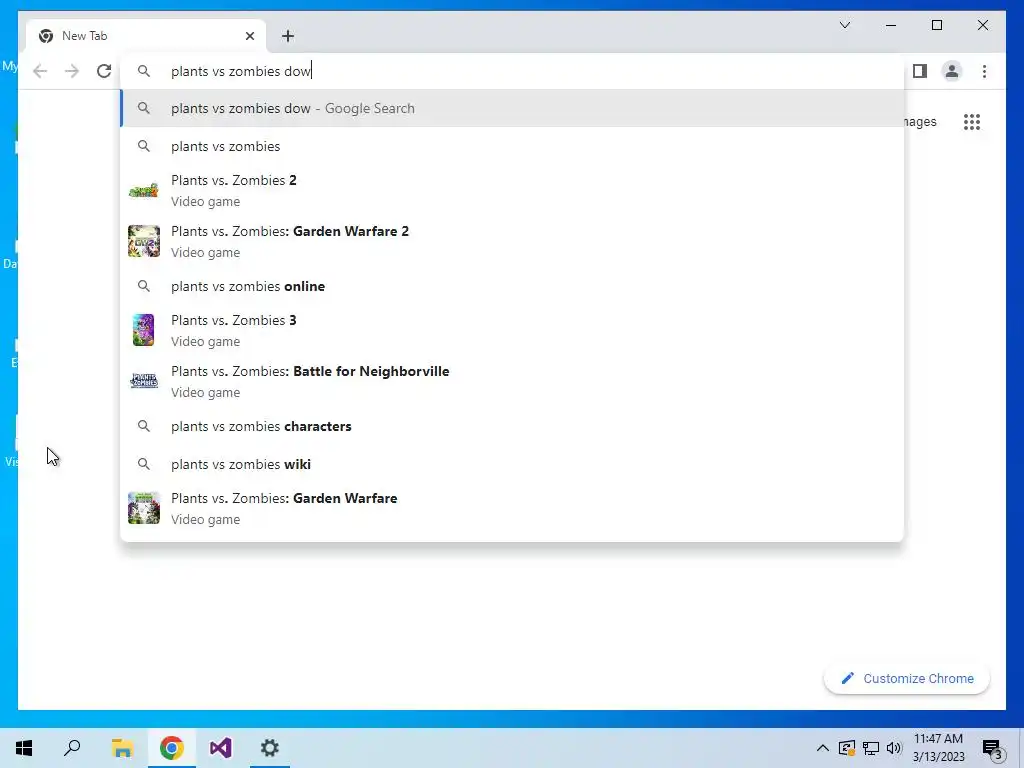
Task: Click the Customize Chrome button
Action: 906,679
